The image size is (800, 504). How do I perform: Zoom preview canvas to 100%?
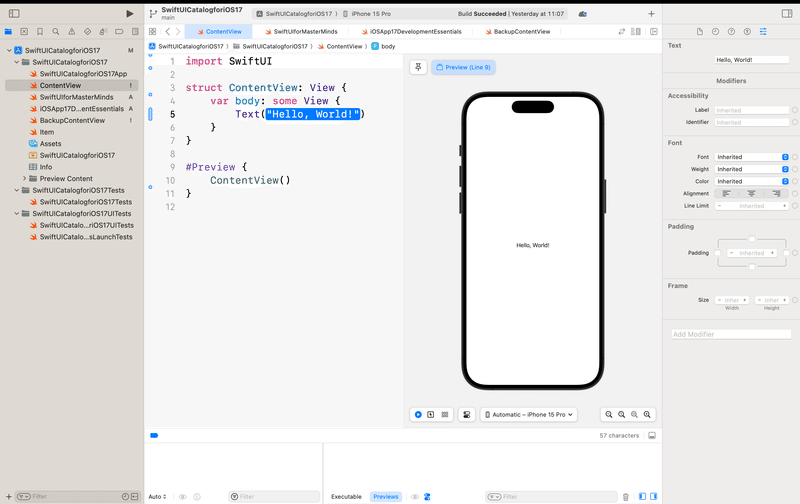pyautogui.click(x=621, y=415)
